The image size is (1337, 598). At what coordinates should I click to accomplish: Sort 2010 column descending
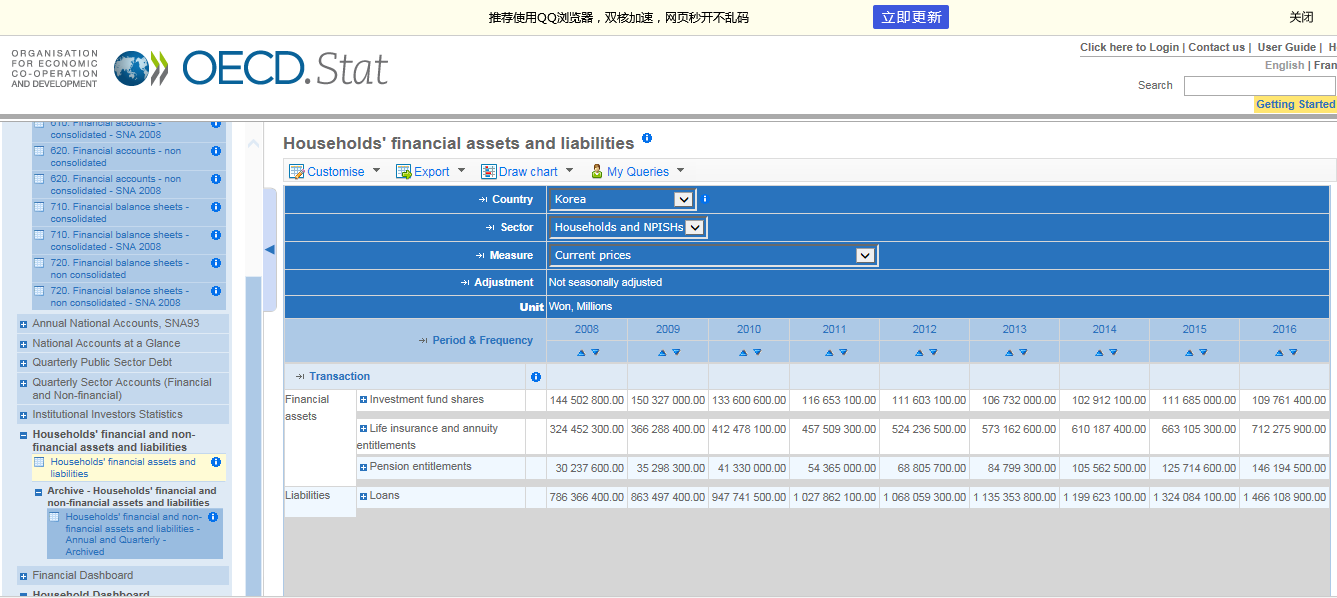pos(757,352)
